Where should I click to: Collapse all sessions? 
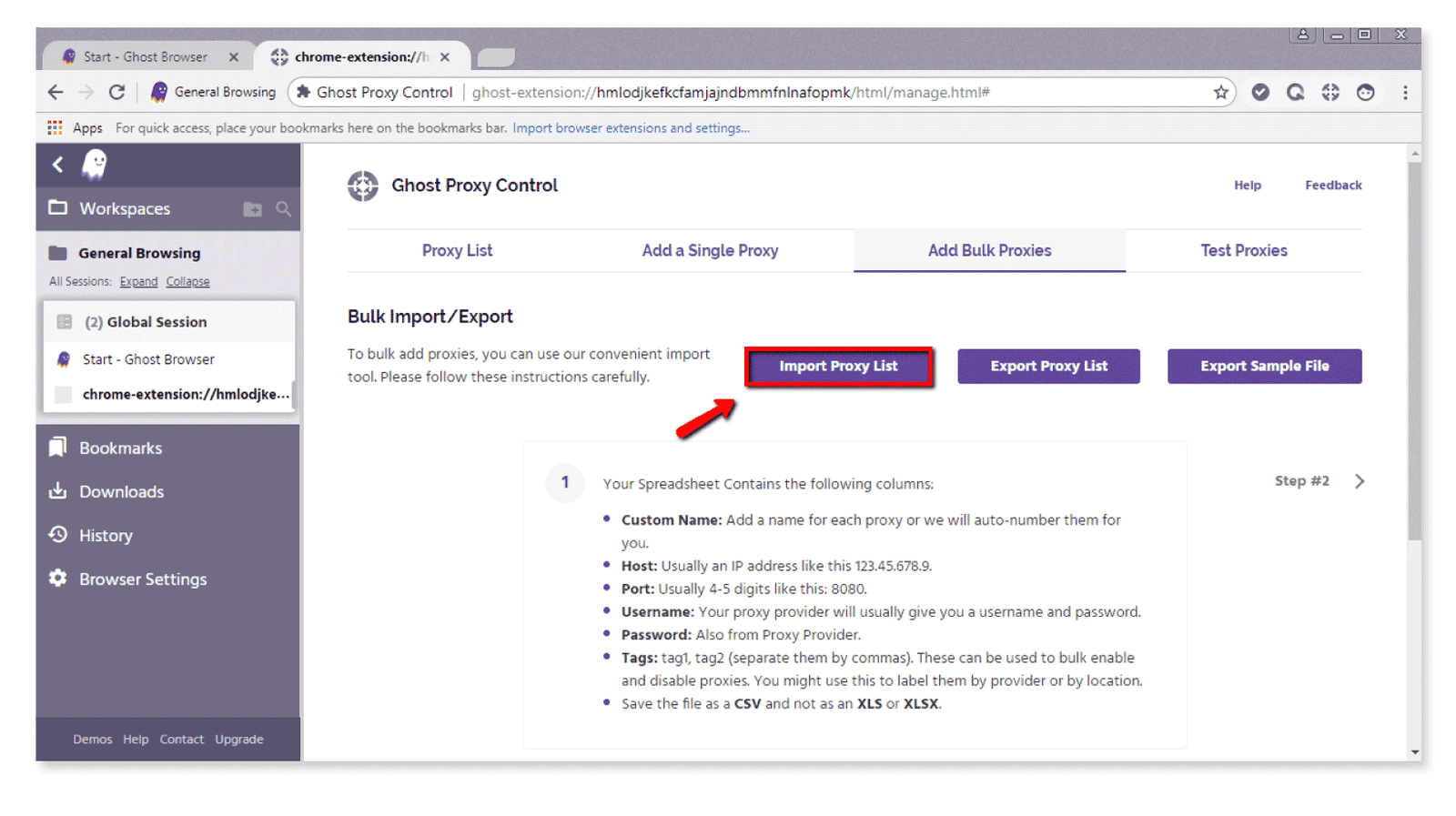pos(187,282)
